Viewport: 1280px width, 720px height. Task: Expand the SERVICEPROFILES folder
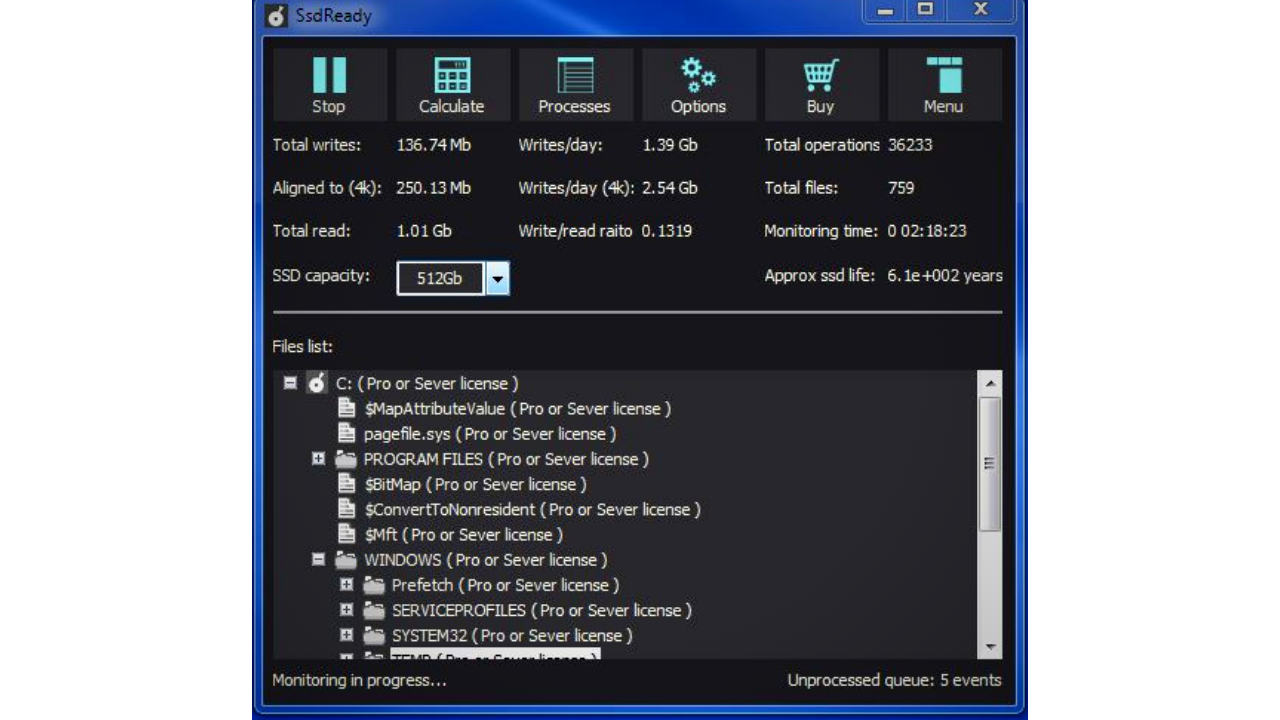[346, 610]
